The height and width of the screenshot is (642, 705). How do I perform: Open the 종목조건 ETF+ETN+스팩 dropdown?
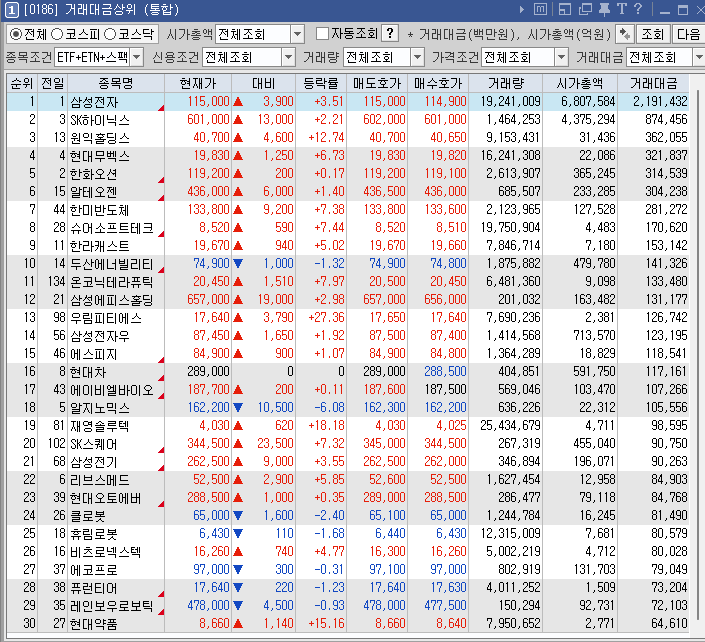pos(137,57)
